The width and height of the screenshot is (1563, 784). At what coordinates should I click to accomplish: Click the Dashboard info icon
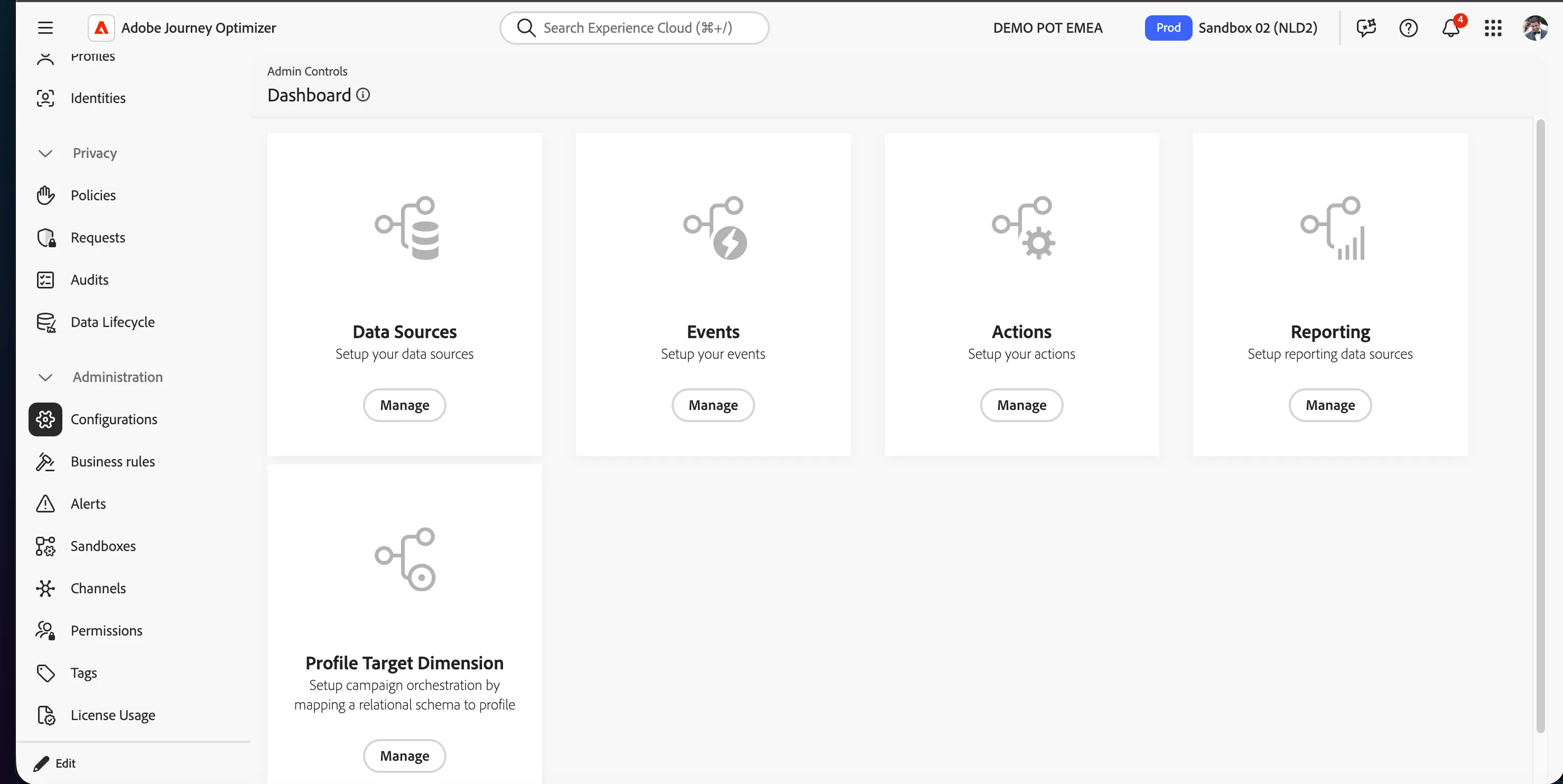[363, 95]
